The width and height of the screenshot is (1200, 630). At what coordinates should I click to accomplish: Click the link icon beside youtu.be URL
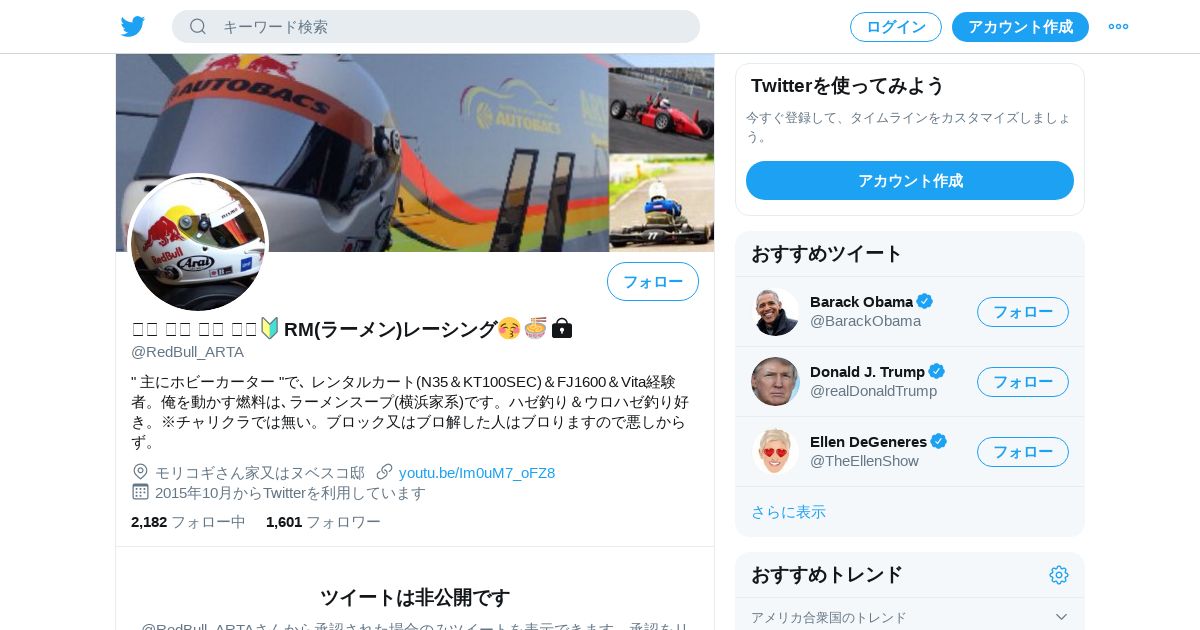point(385,472)
